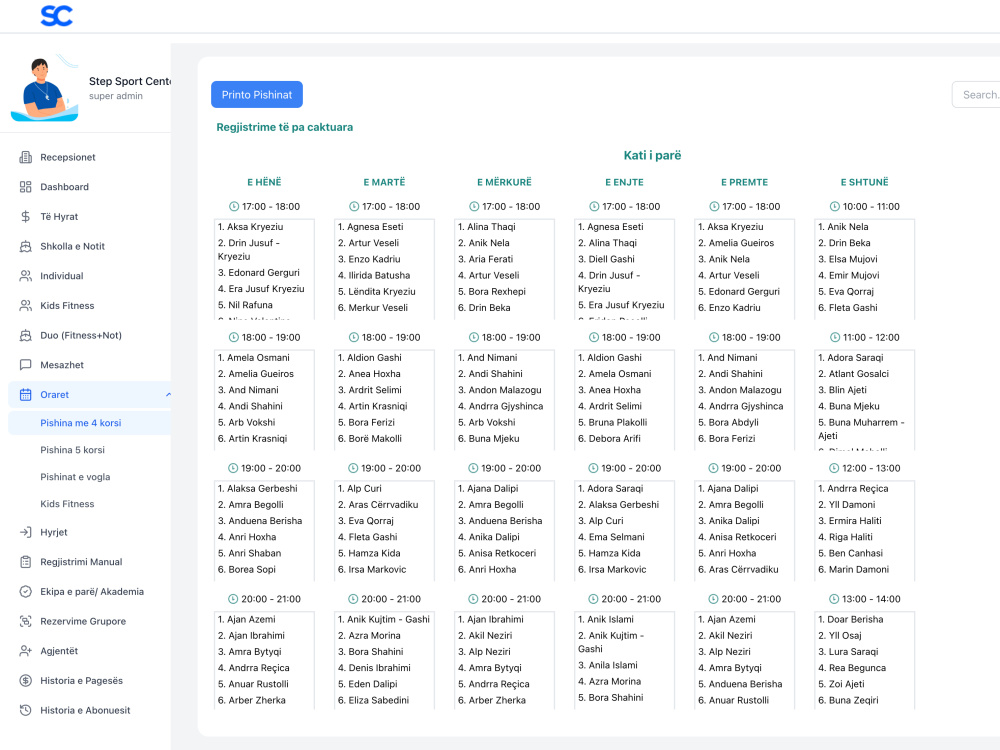Click clock icon for Saturday 13:00 - 14:00
This screenshot has height=750, width=1000.
pos(834,599)
